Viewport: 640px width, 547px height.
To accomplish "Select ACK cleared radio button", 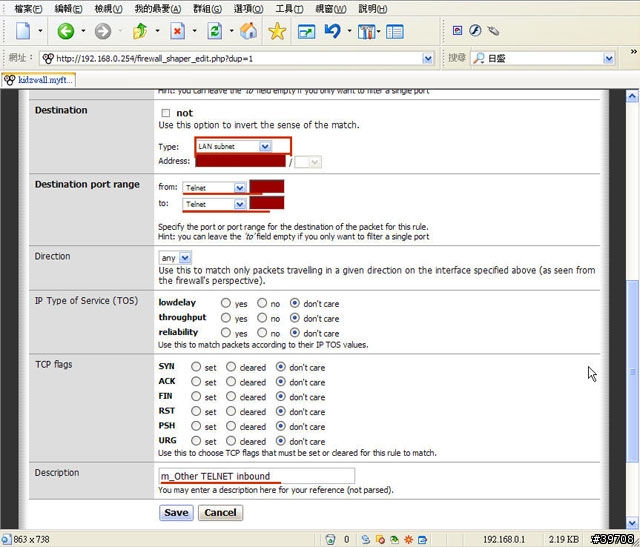I will (x=231, y=381).
